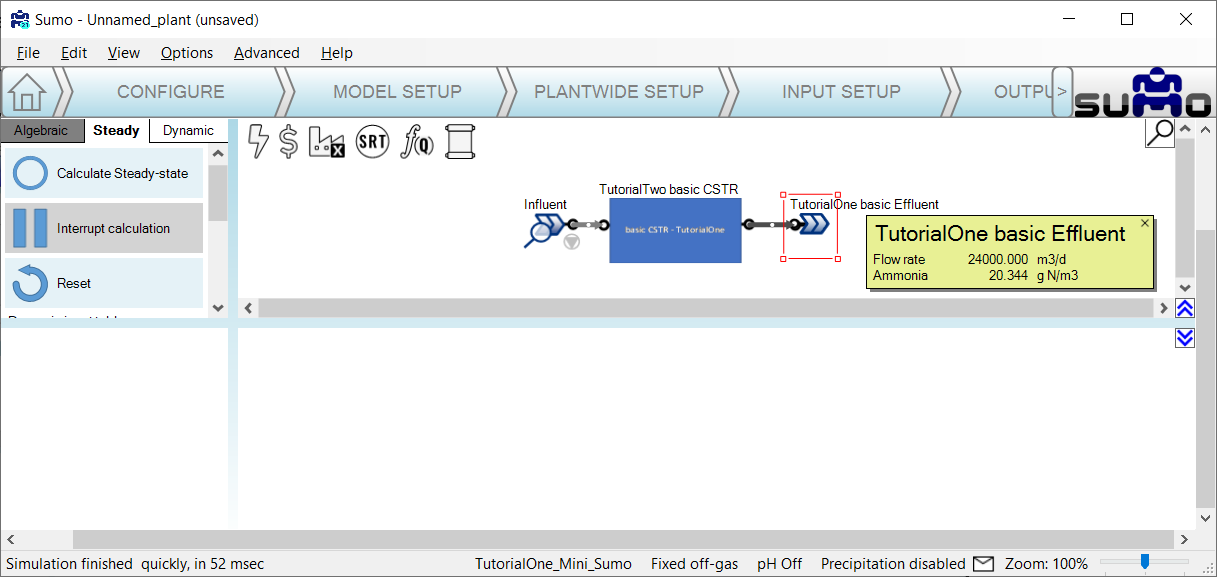Collapse panel with double up chevron
Screen dimensions: 1217x577
pos(1185,308)
